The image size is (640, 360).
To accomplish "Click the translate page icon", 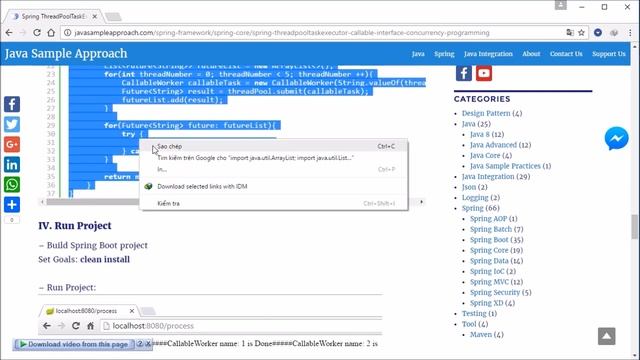I will pos(570,33).
